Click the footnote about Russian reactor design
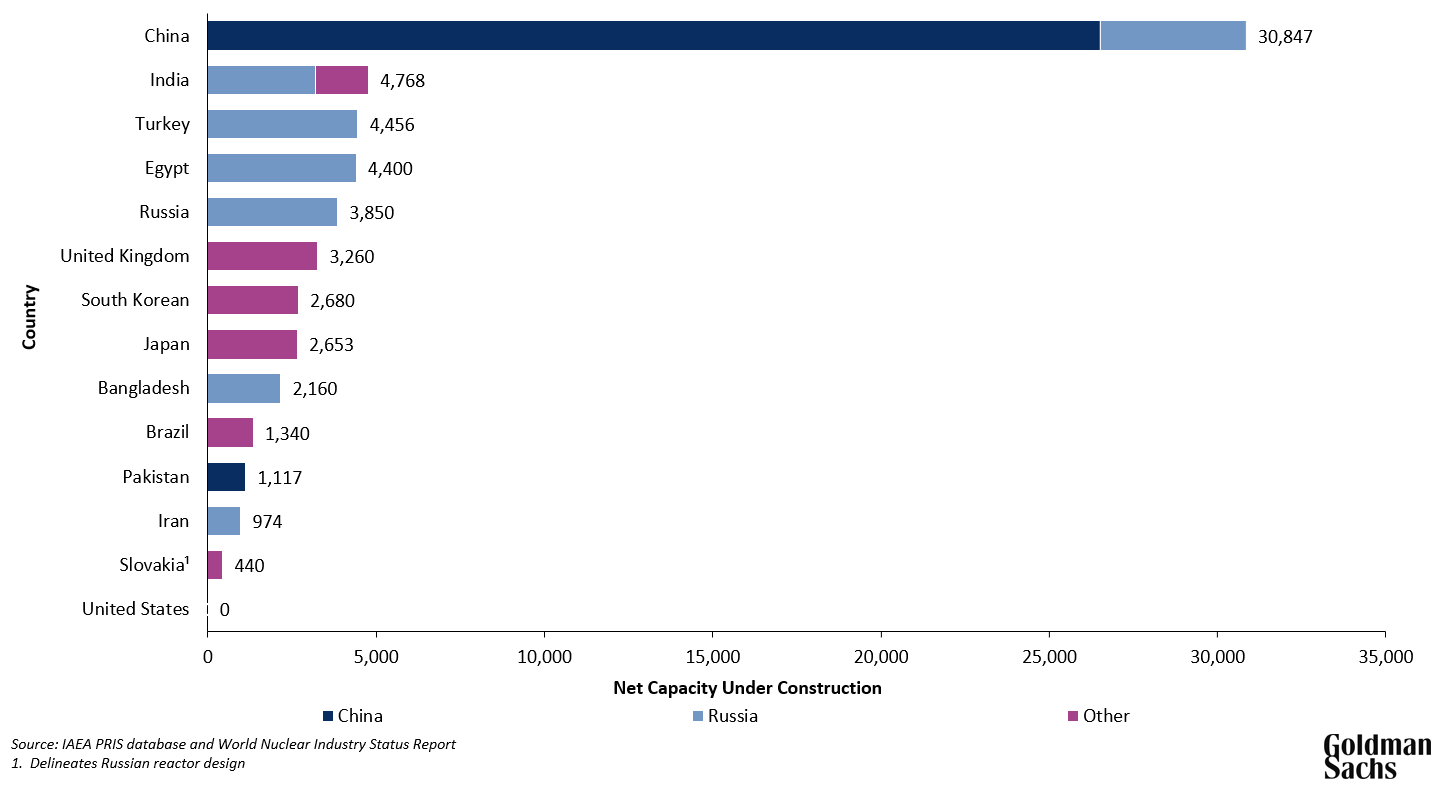 [x=125, y=762]
